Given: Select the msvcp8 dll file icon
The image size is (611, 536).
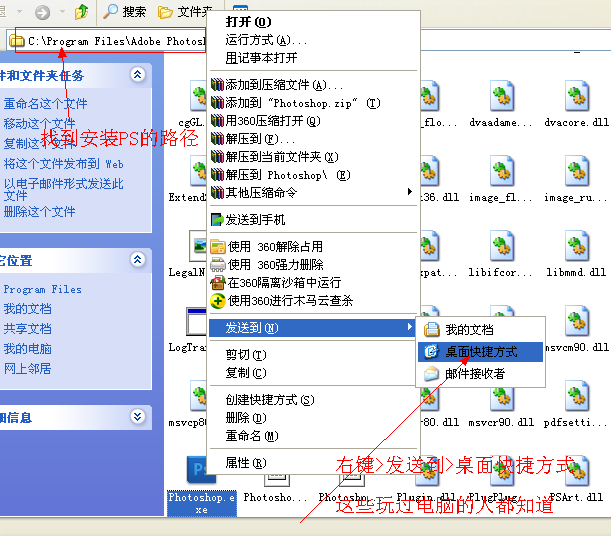Looking at the screenshot, I should tap(198, 395).
